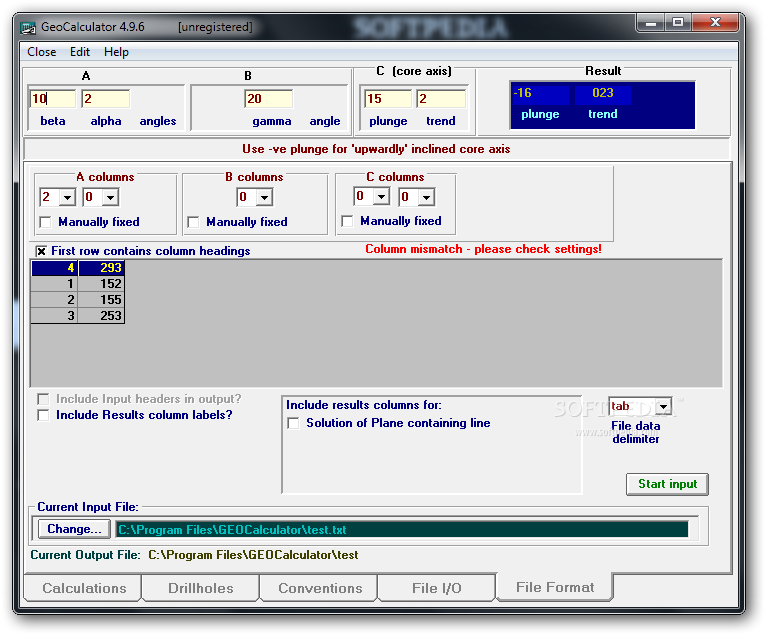This screenshot has height=635, width=766.
Task: Select table cell with value 152
Action: click(102, 284)
